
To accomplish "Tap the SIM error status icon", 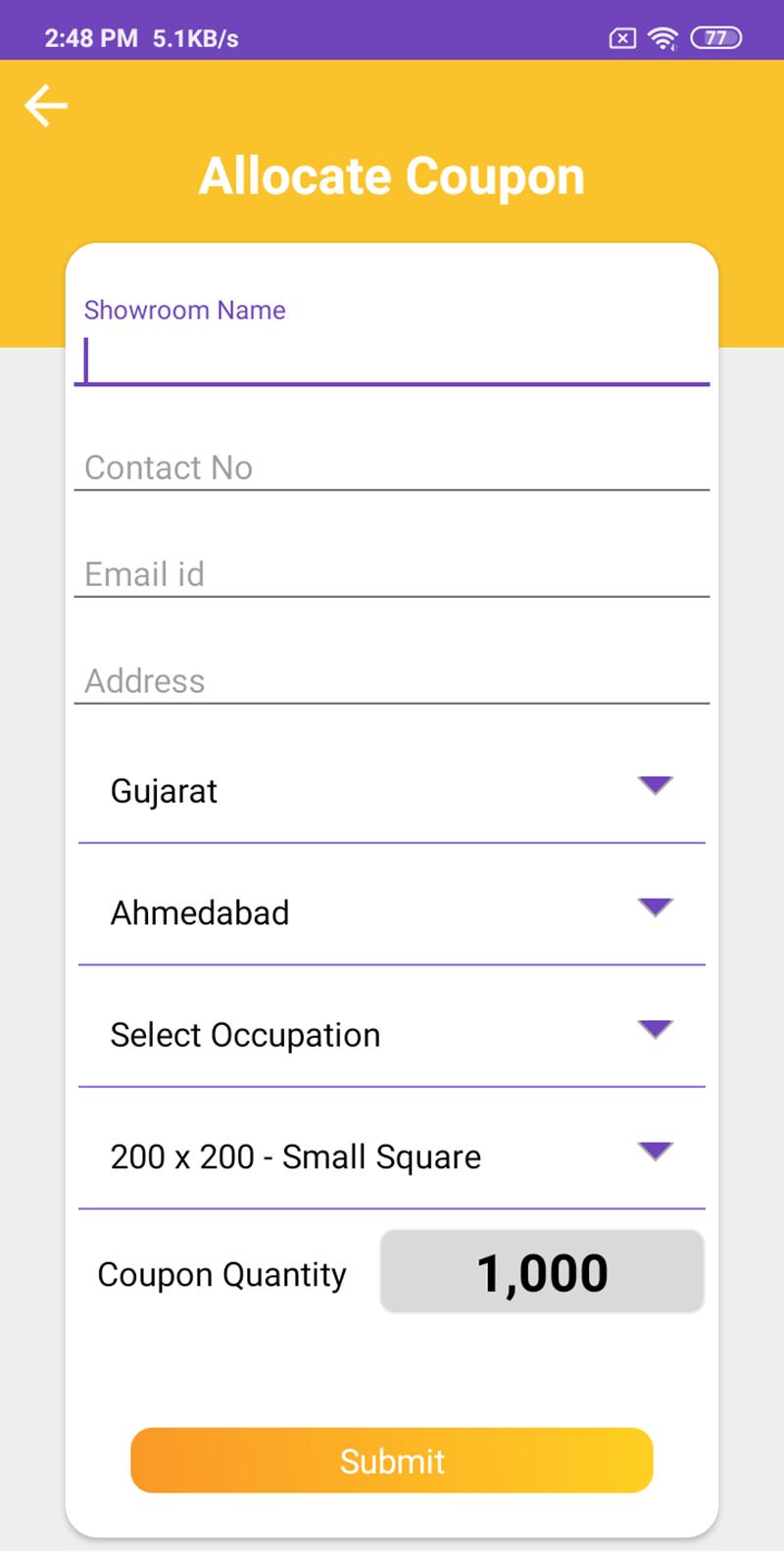I will pos(622,38).
